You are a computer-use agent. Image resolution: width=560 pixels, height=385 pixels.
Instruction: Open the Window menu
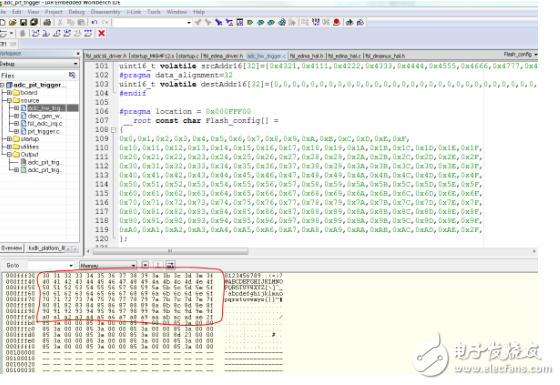point(176,12)
